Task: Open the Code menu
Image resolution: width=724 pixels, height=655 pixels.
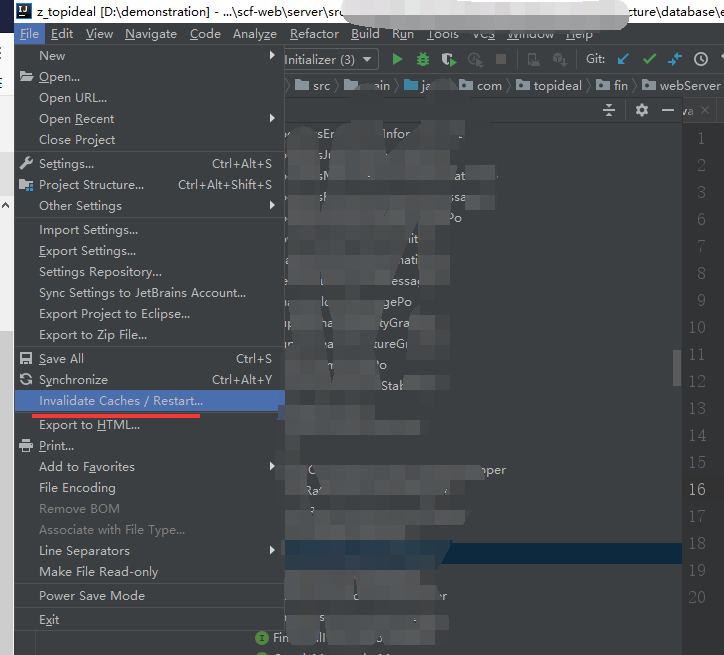Action: (x=205, y=34)
